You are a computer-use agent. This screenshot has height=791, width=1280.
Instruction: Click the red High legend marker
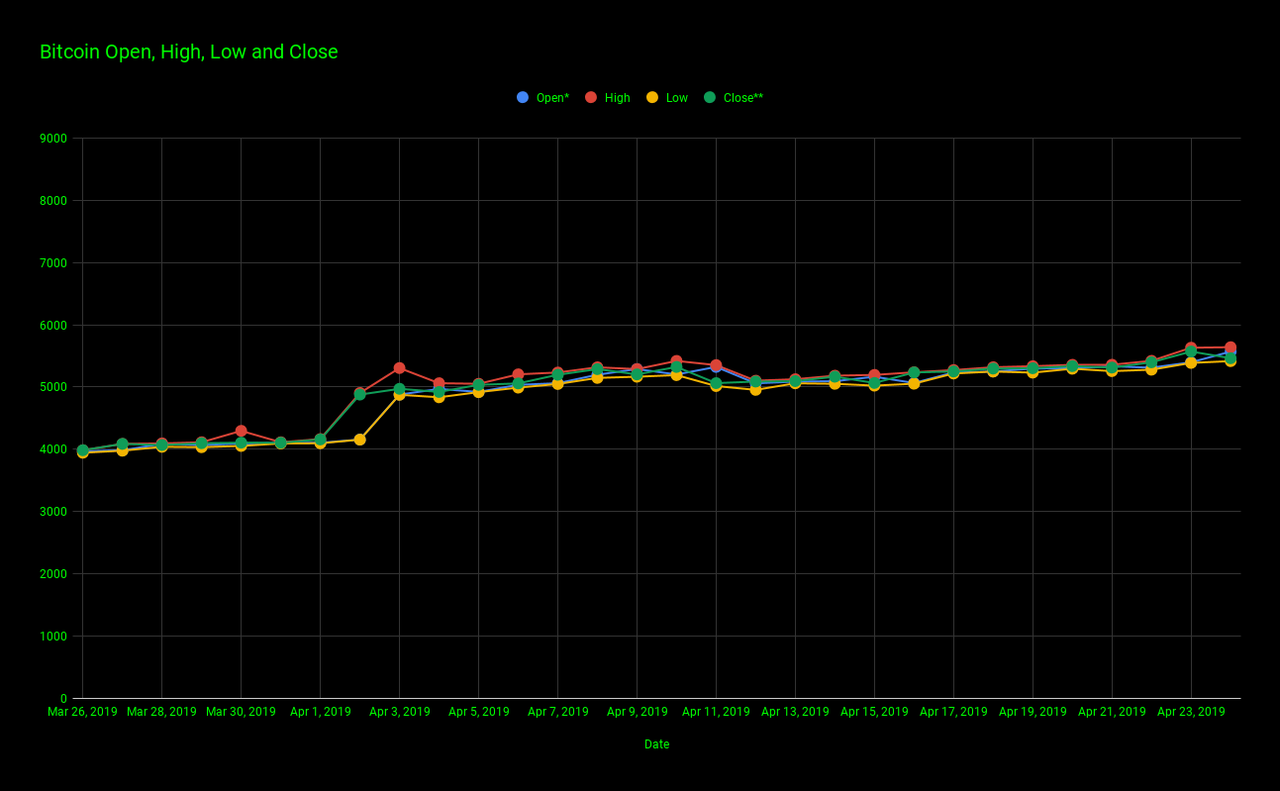pos(591,97)
